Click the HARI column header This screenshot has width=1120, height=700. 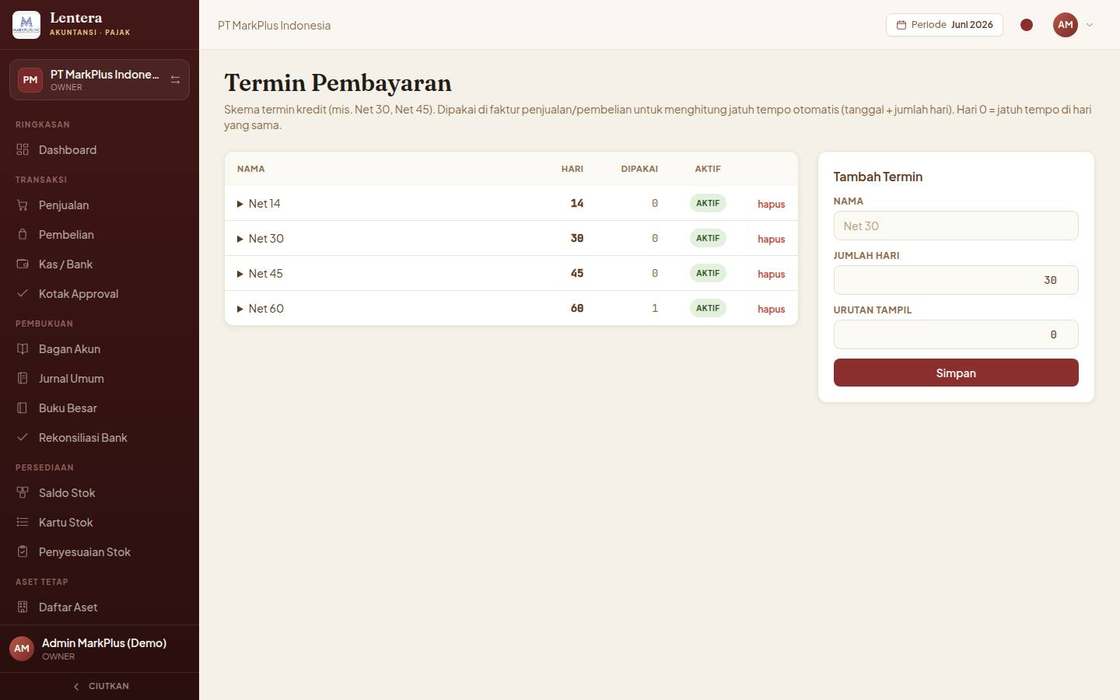point(572,169)
